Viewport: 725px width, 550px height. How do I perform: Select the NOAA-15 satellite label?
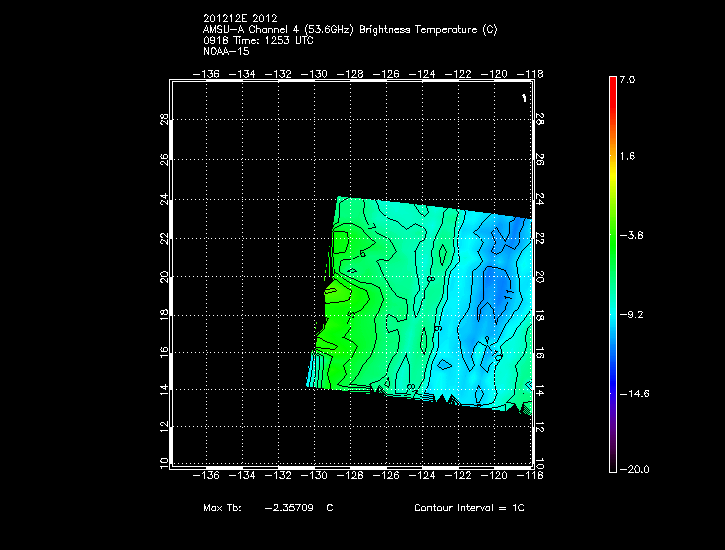point(225,51)
